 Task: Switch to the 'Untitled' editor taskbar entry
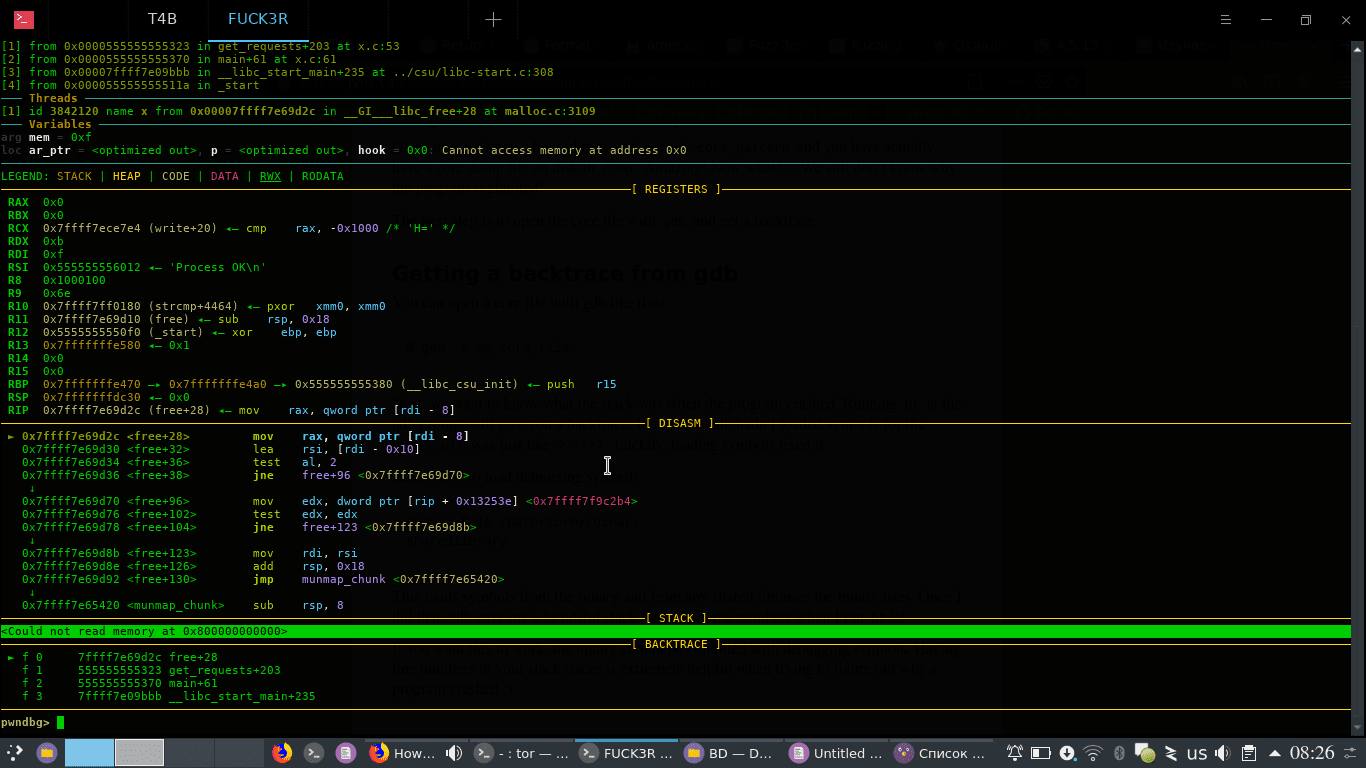click(x=836, y=753)
